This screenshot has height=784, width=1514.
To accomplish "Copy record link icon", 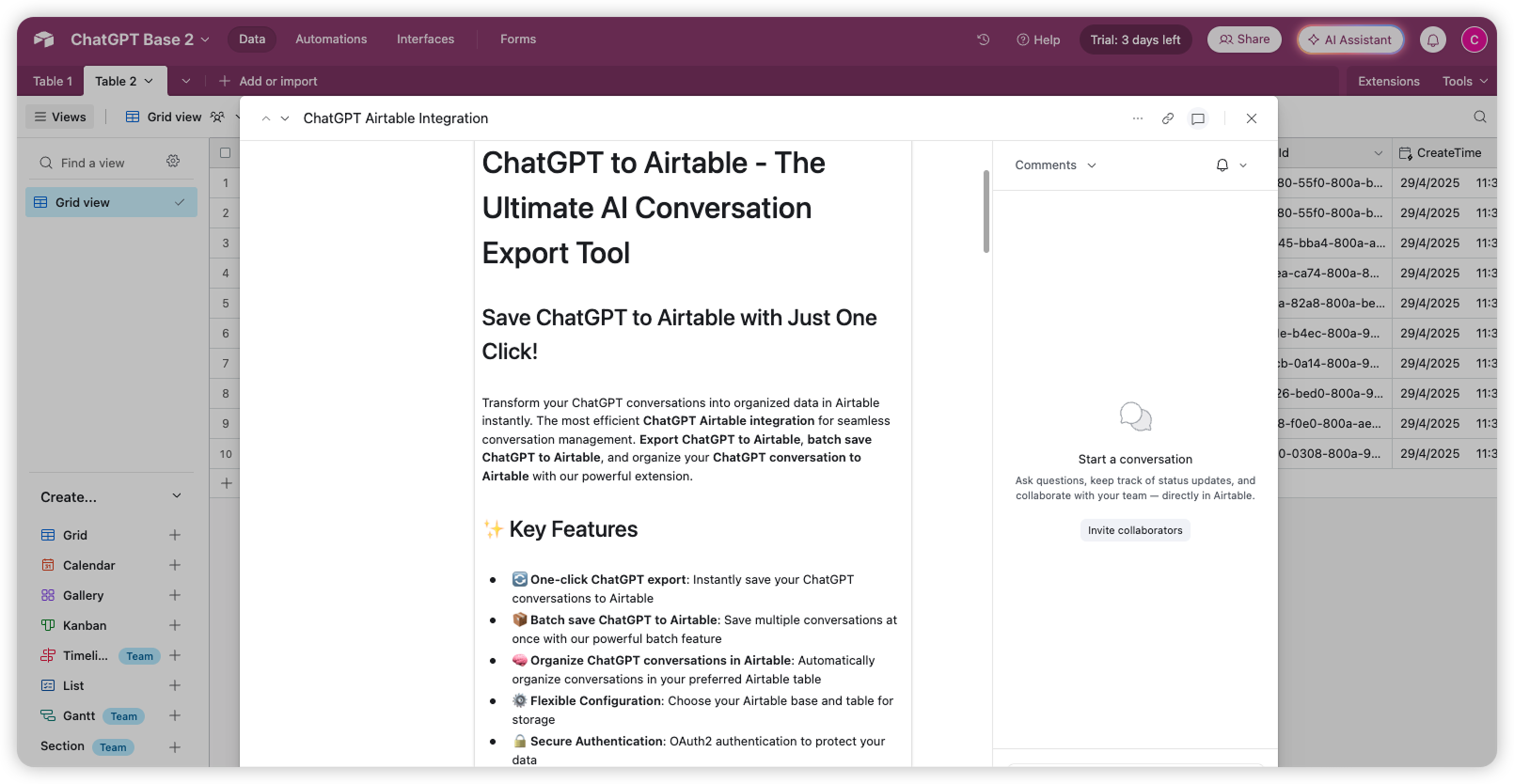I will [x=1168, y=118].
